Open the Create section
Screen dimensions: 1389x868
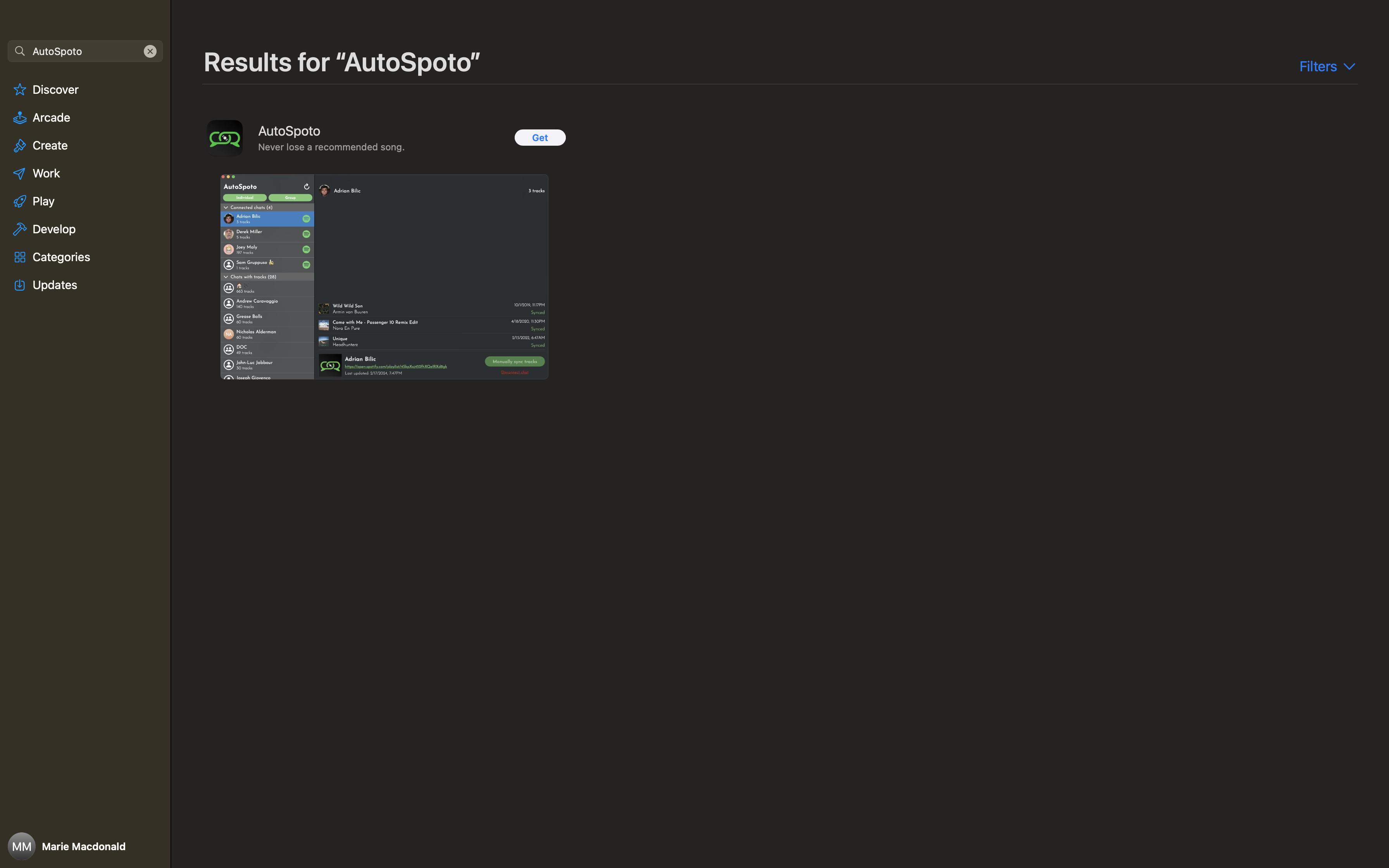[x=85, y=145]
